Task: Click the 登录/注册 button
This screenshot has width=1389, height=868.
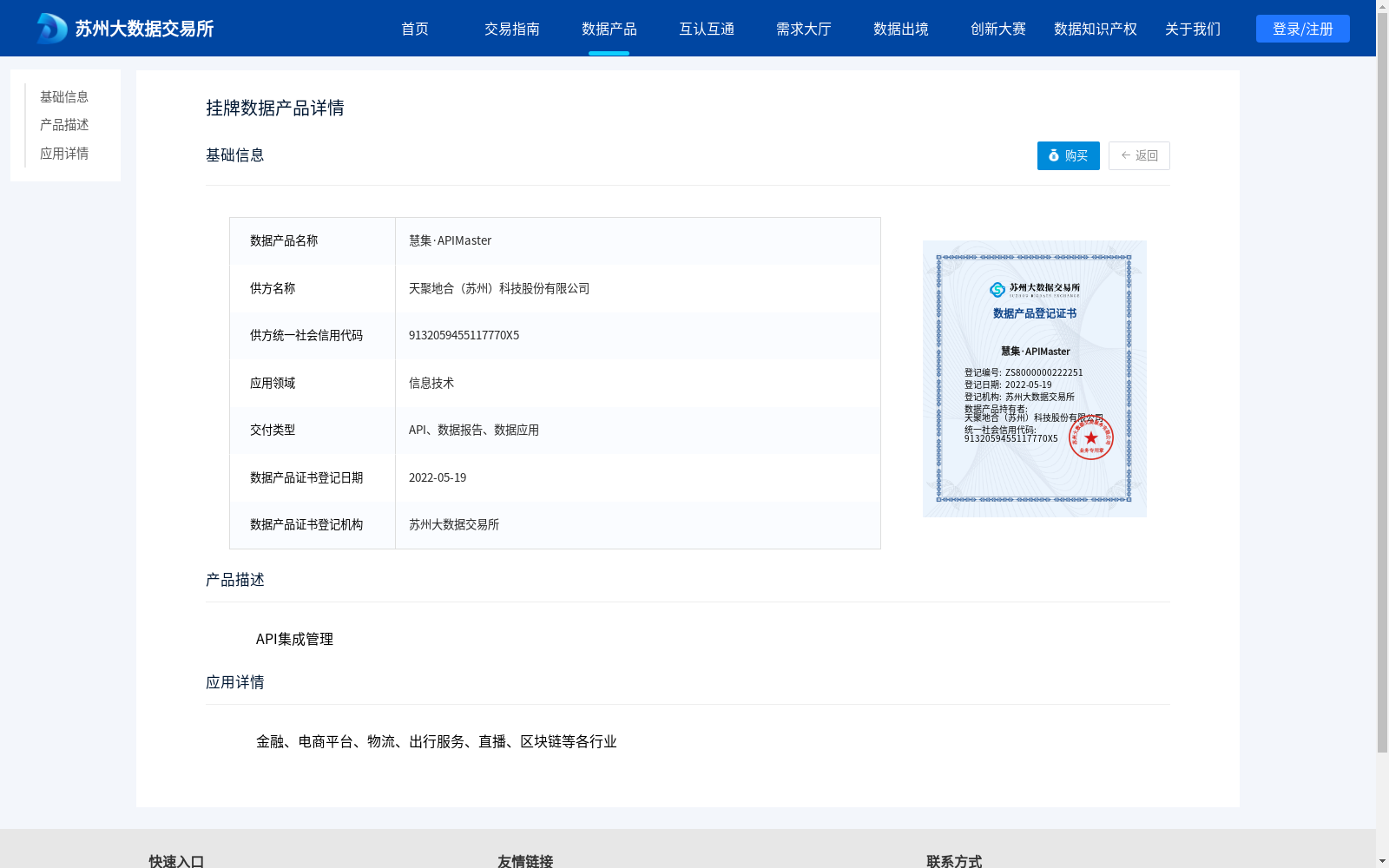Action: coord(1303,29)
